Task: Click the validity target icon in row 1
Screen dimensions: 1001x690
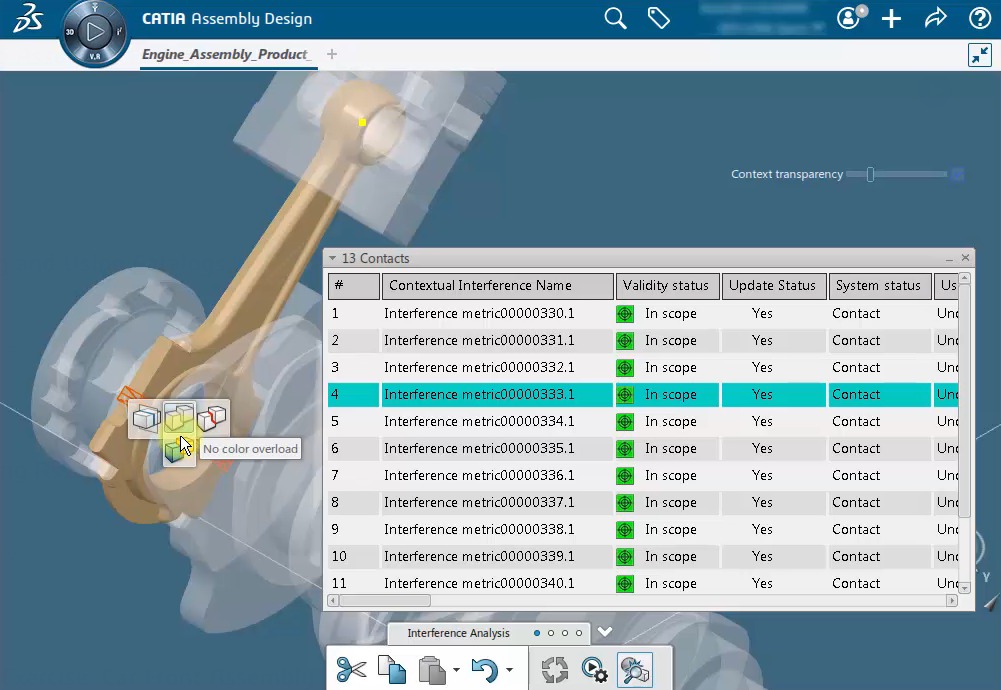Action: coord(625,313)
